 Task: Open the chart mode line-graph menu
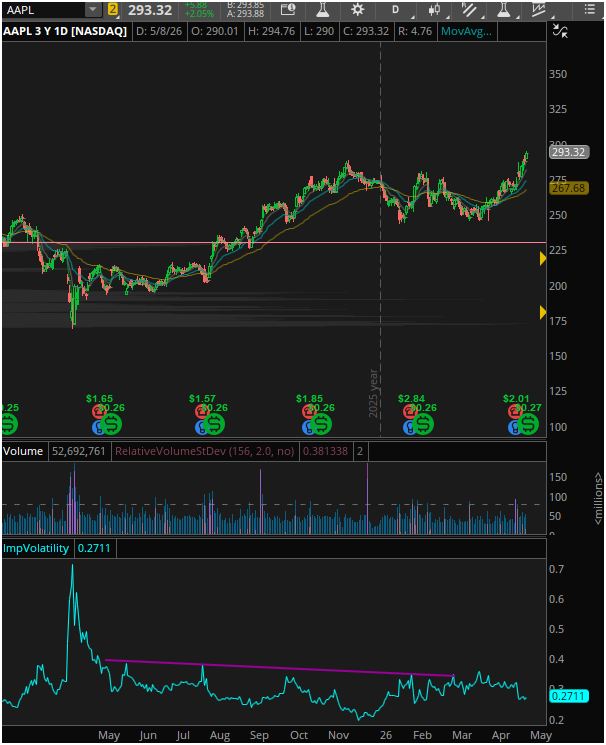click(x=539, y=10)
